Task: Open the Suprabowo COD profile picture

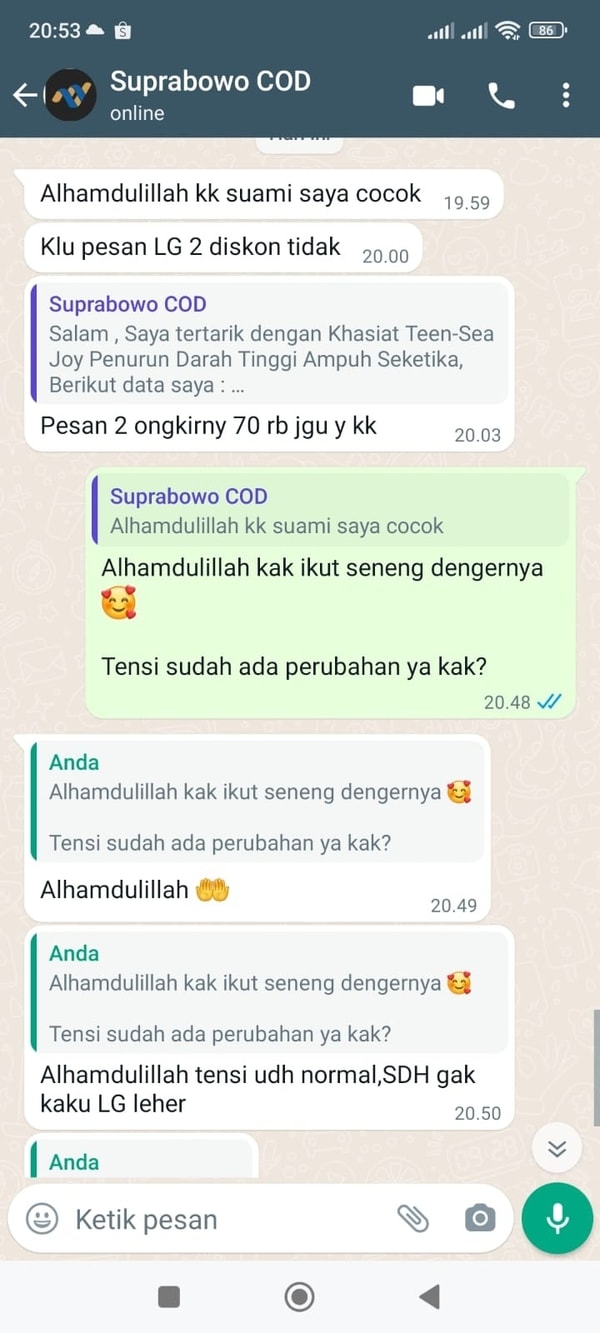Action: [x=71, y=95]
